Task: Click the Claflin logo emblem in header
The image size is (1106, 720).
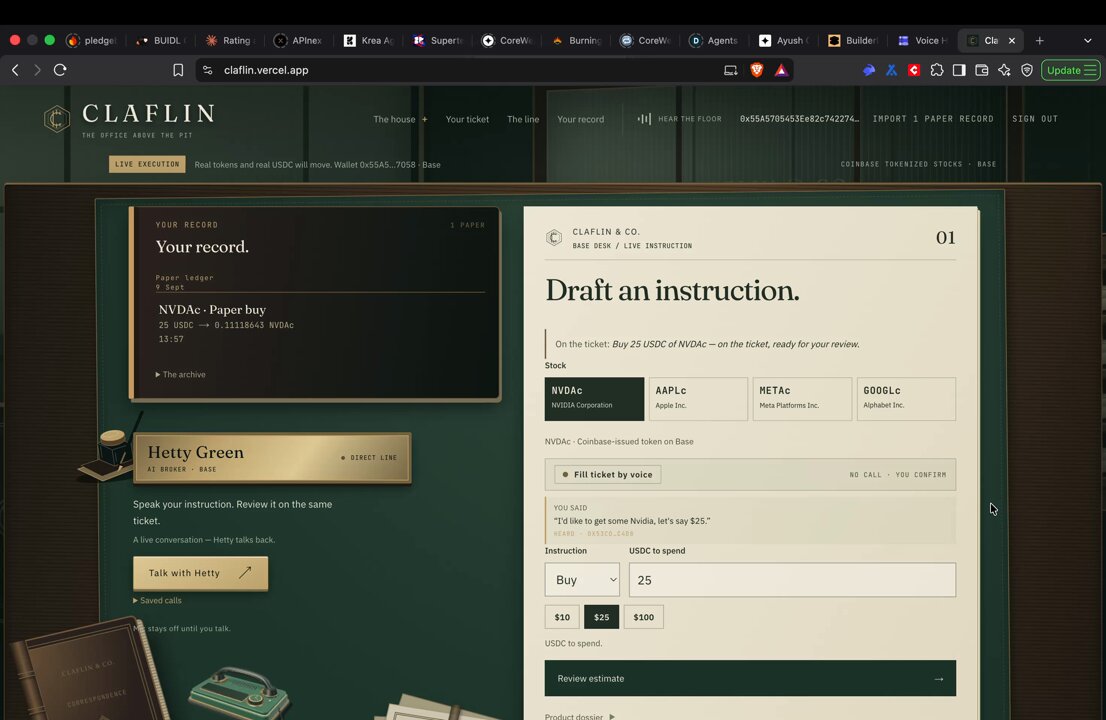Action: pos(56,118)
